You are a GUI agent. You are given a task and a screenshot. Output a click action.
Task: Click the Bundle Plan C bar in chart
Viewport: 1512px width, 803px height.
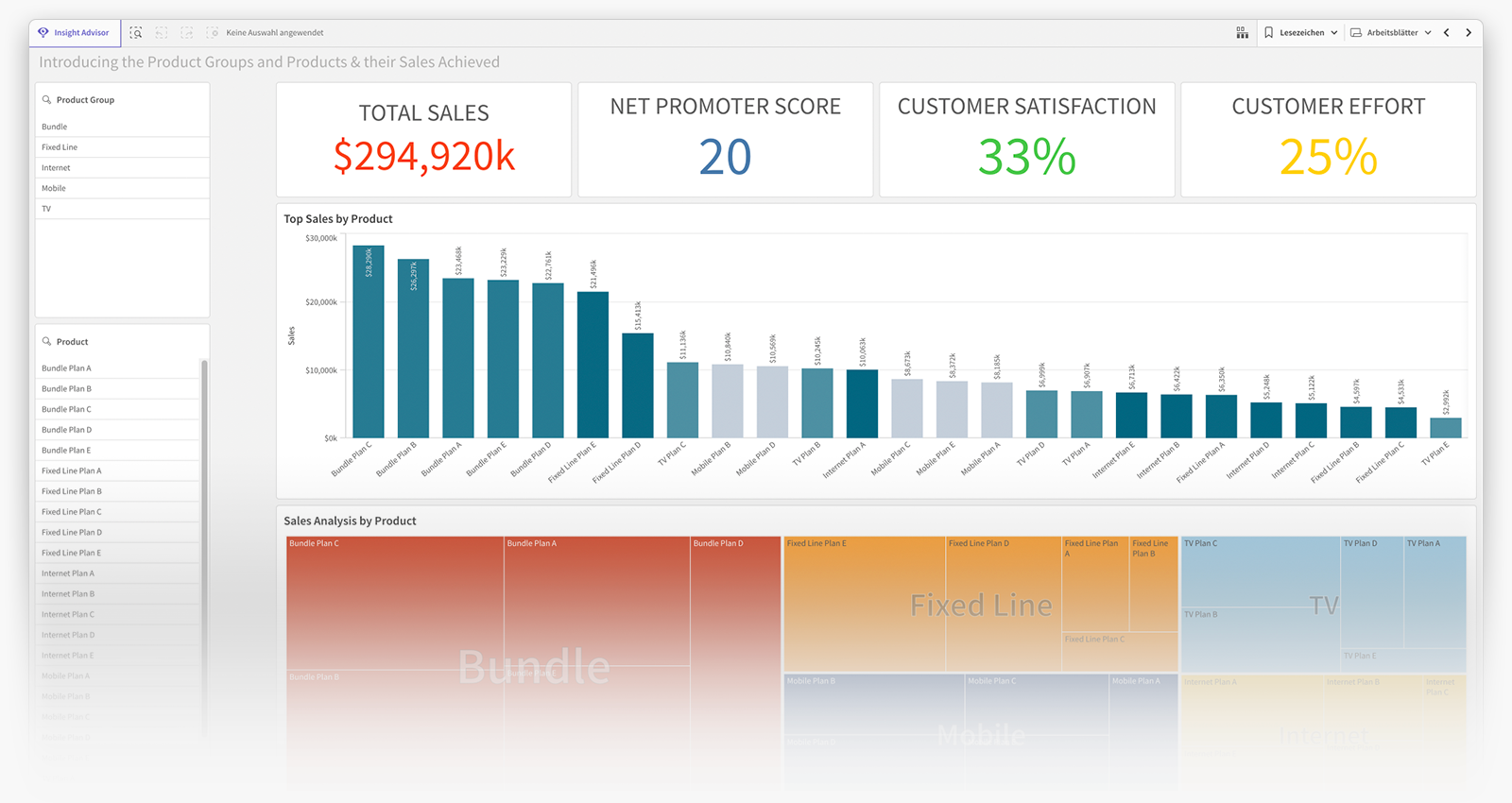click(369, 342)
